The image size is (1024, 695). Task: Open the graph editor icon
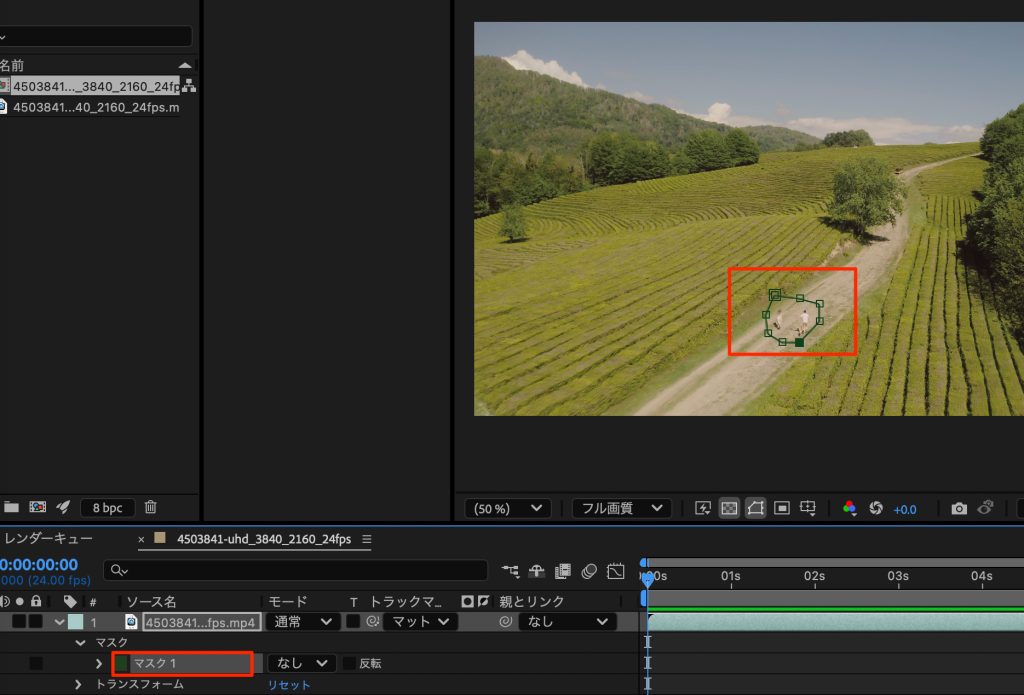615,571
